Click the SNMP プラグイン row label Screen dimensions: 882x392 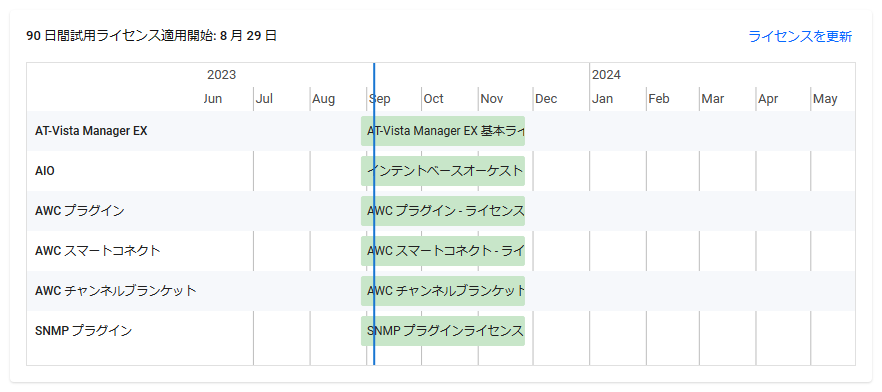83,331
